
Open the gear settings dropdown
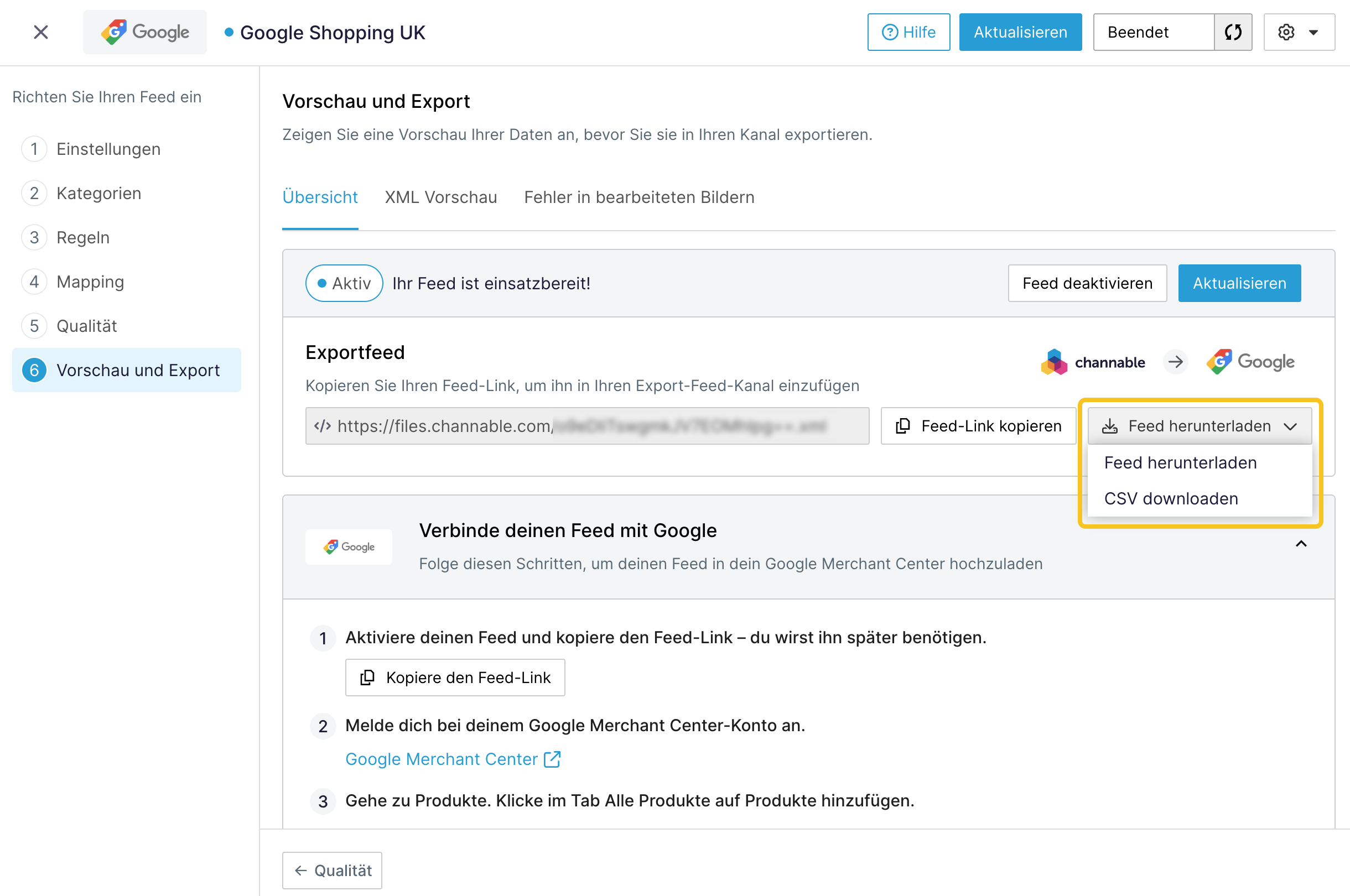click(x=1299, y=32)
